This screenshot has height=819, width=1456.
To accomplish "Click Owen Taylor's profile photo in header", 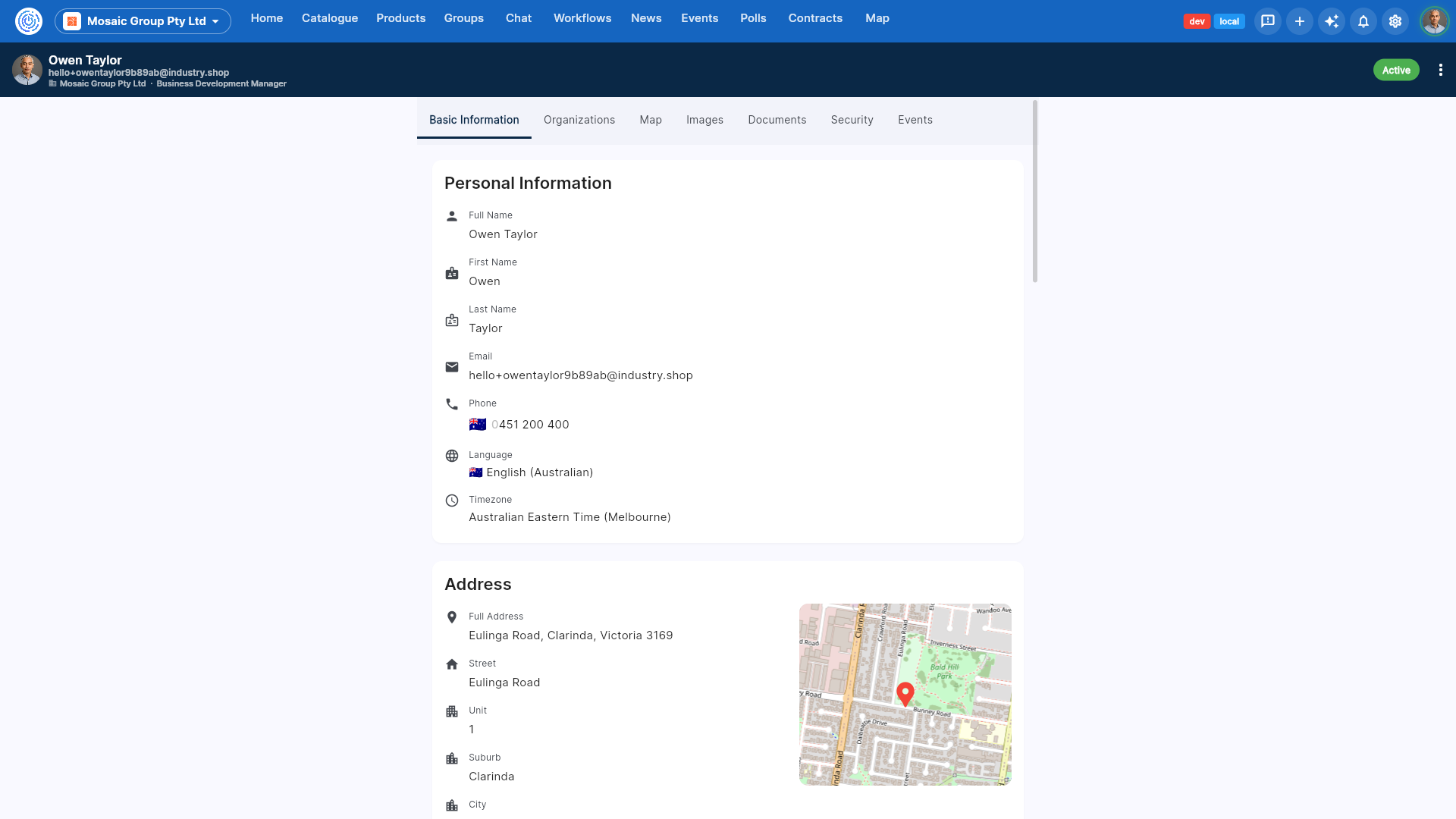I will click(x=27, y=70).
